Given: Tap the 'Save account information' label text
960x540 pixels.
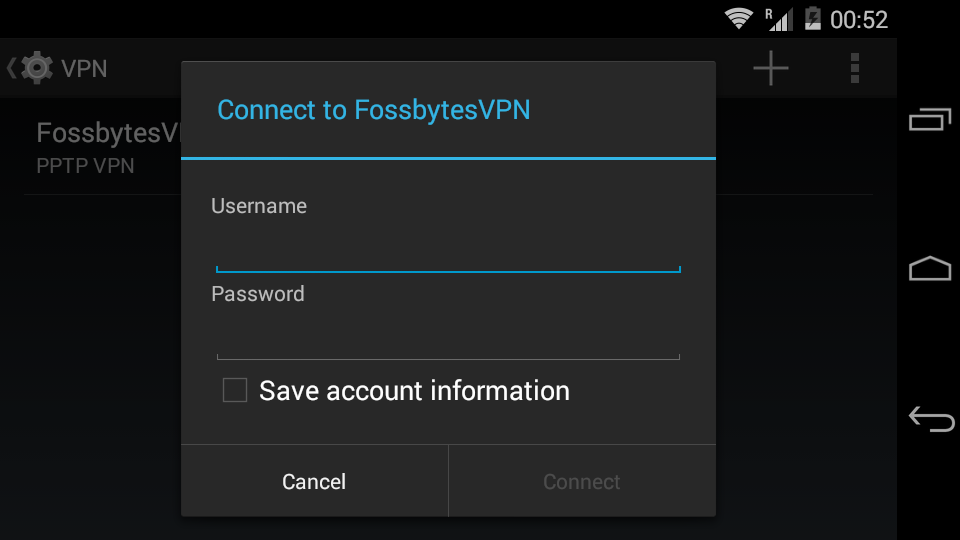Looking at the screenshot, I should (414, 390).
